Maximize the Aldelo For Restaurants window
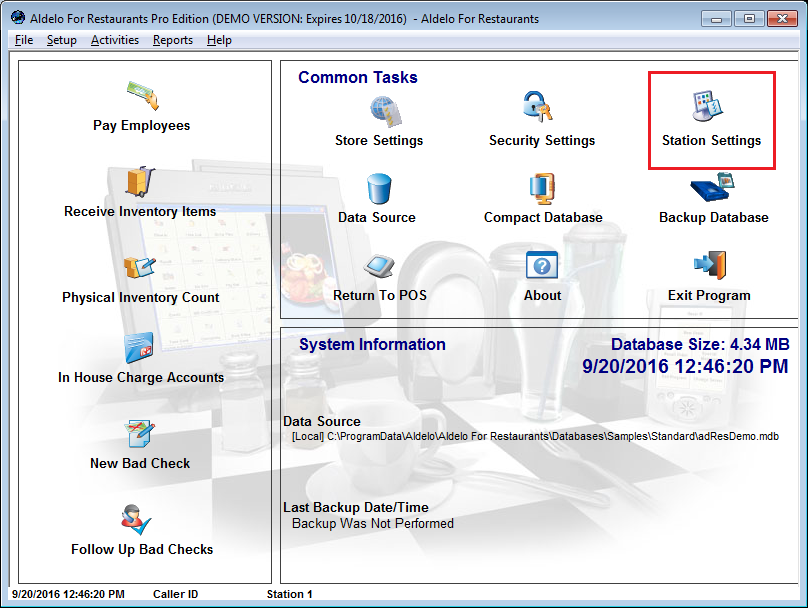Screen dimensions: 808x608 (x=749, y=19)
